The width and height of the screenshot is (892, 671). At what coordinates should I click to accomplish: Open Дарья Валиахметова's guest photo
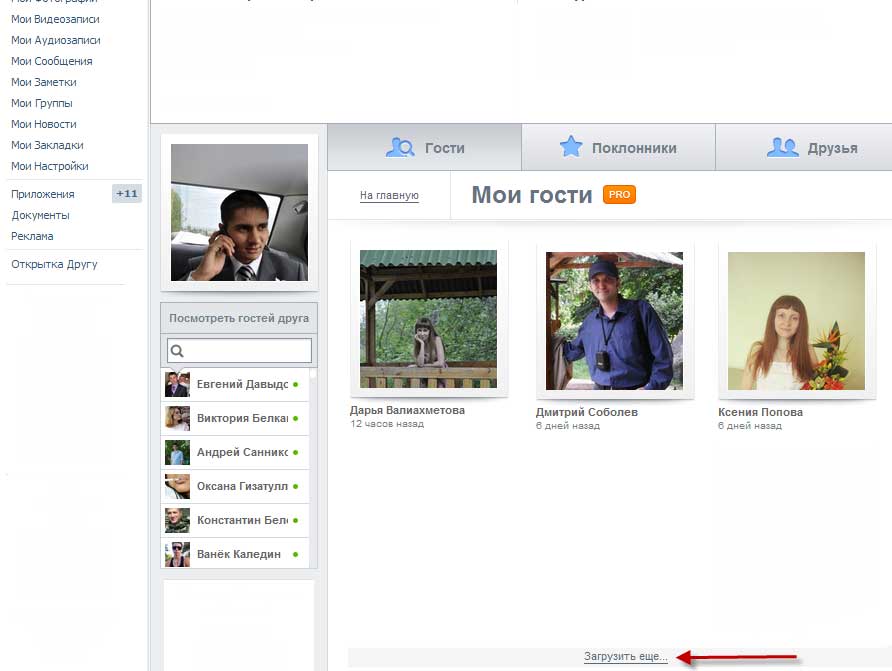(x=428, y=319)
